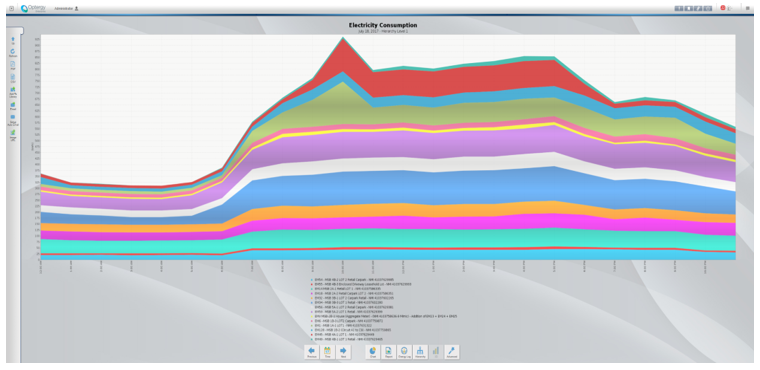The image size is (760, 370).
Task: Click the small square icon left of Optergy logo
Action: click(12, 8)
